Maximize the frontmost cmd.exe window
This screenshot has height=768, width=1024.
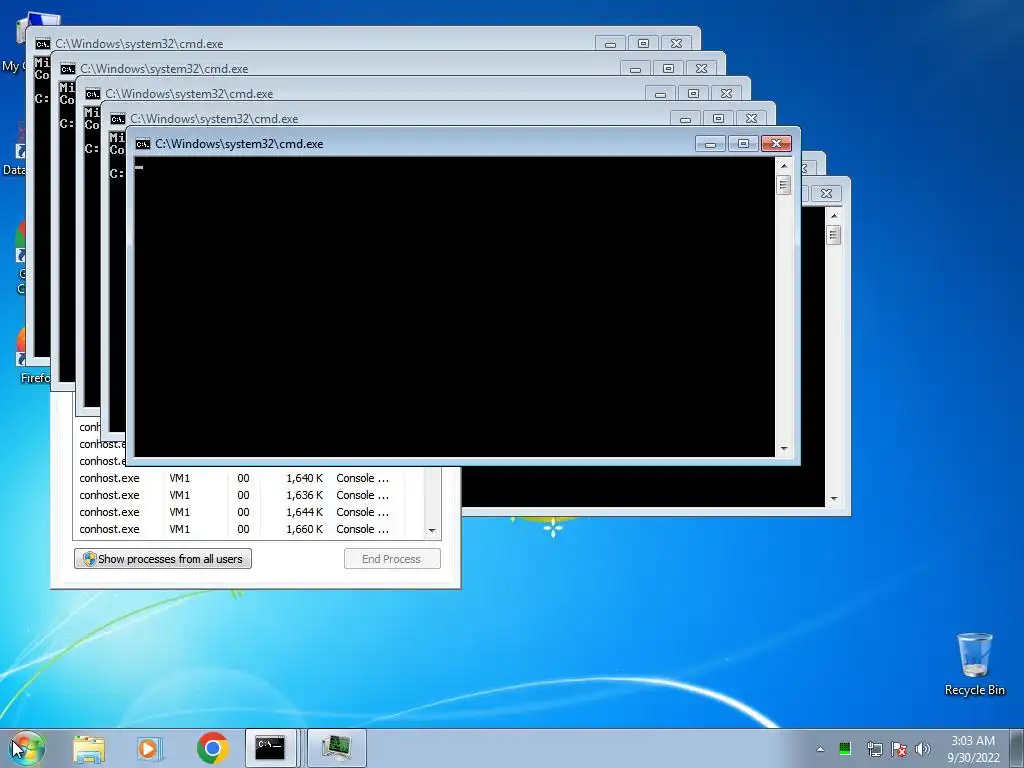(743, 144)
